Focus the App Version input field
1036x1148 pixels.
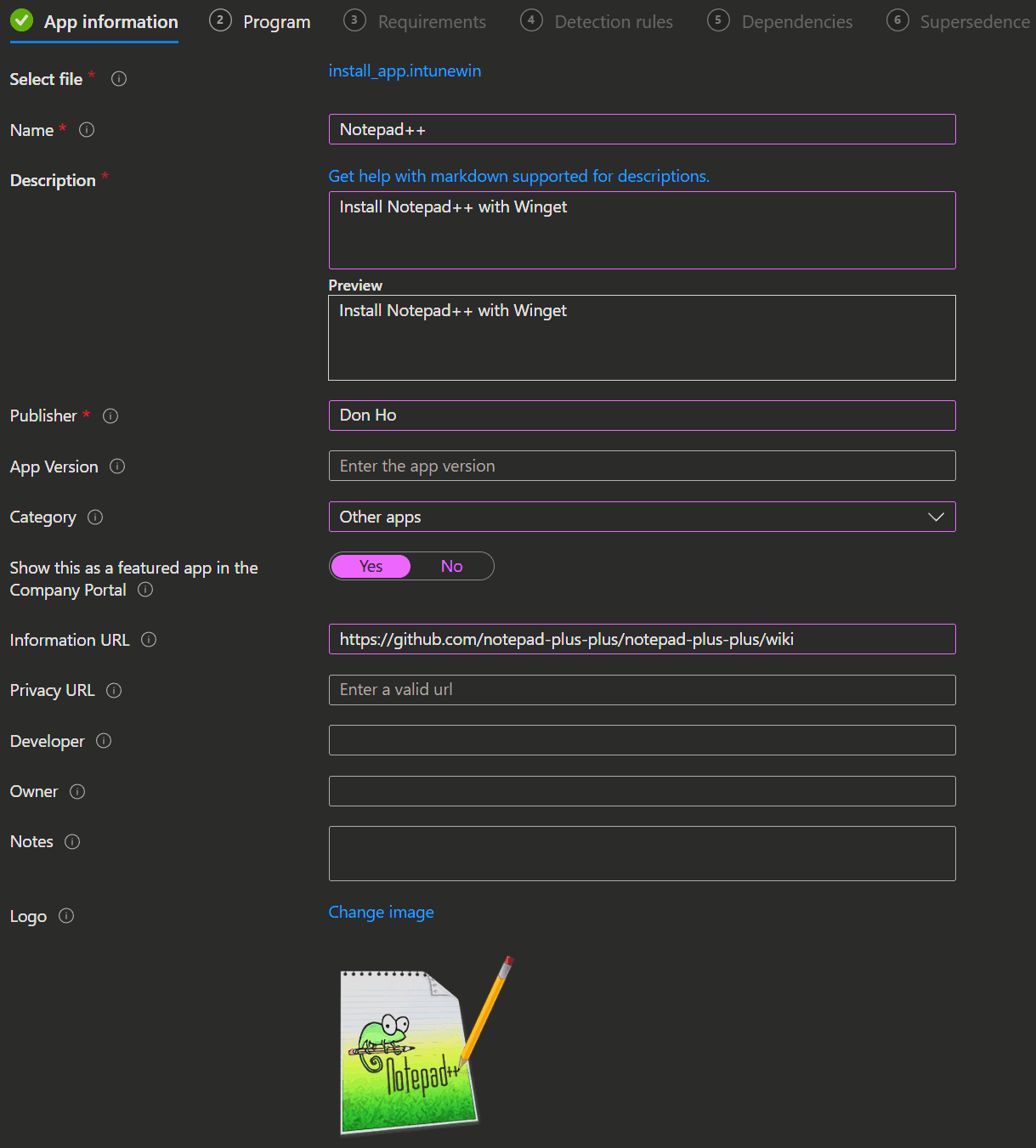point(642,466)
